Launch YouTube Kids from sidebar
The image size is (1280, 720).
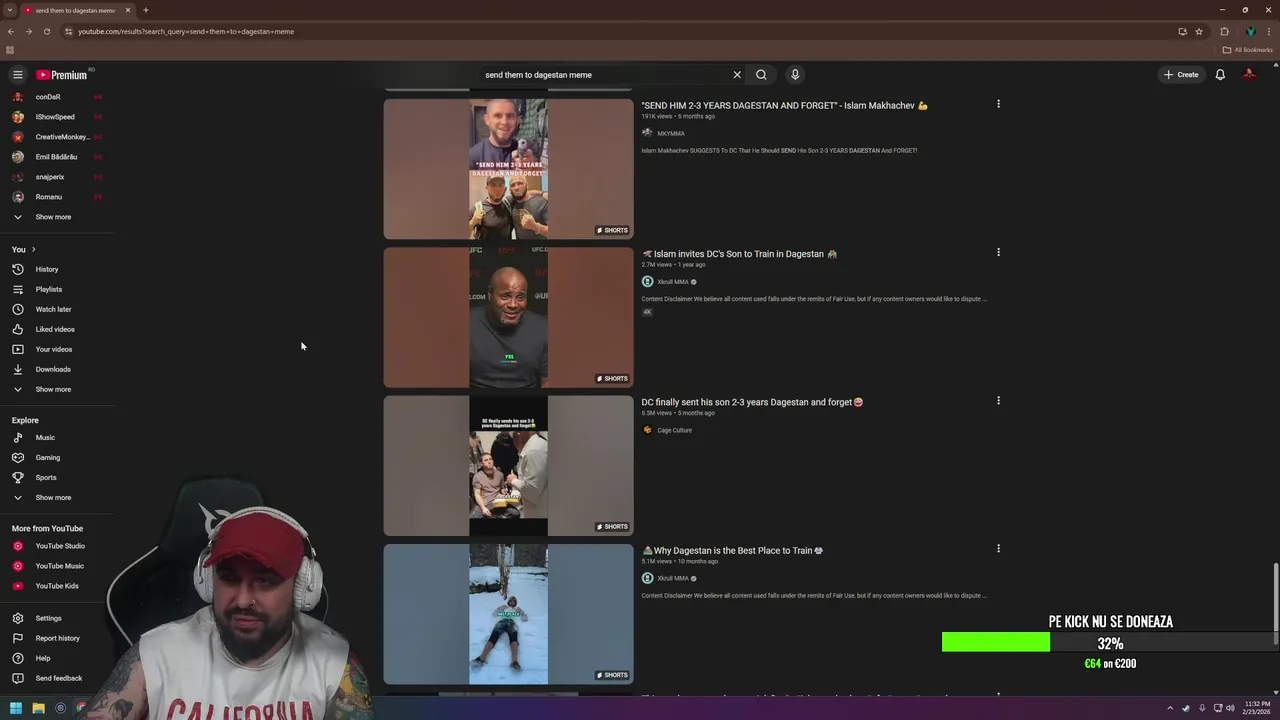[57, 586]
